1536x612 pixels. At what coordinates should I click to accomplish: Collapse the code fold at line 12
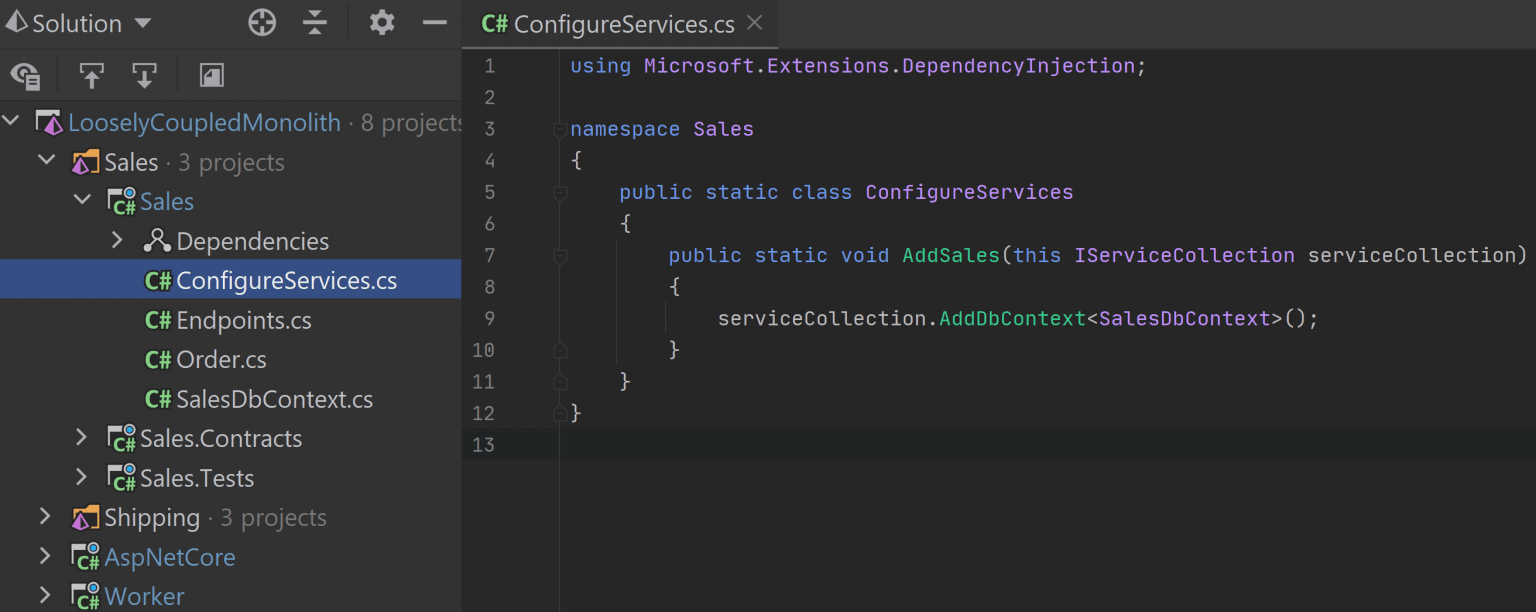coord(560,413)
